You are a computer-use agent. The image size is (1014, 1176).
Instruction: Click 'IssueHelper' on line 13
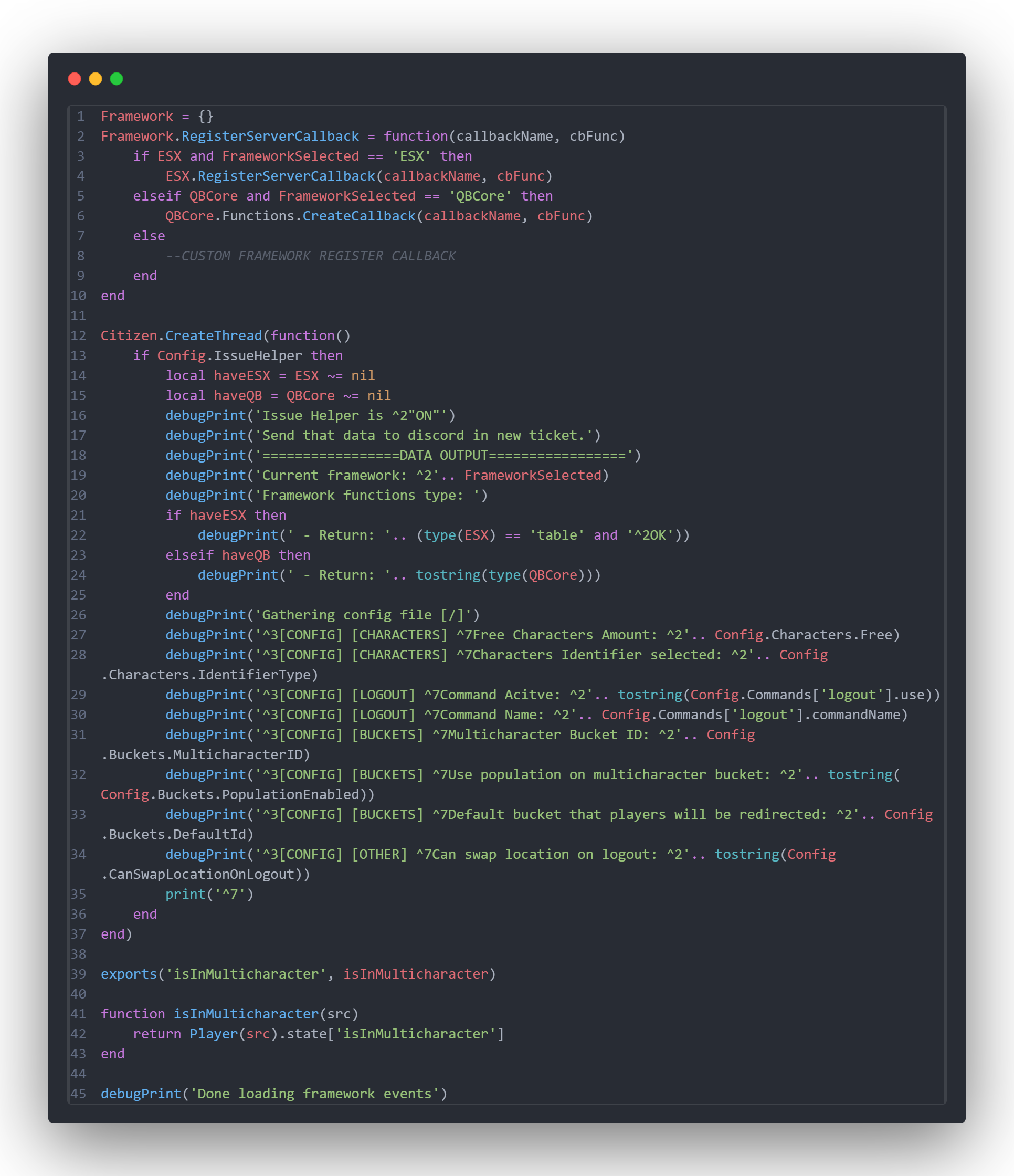click(258, 356)
